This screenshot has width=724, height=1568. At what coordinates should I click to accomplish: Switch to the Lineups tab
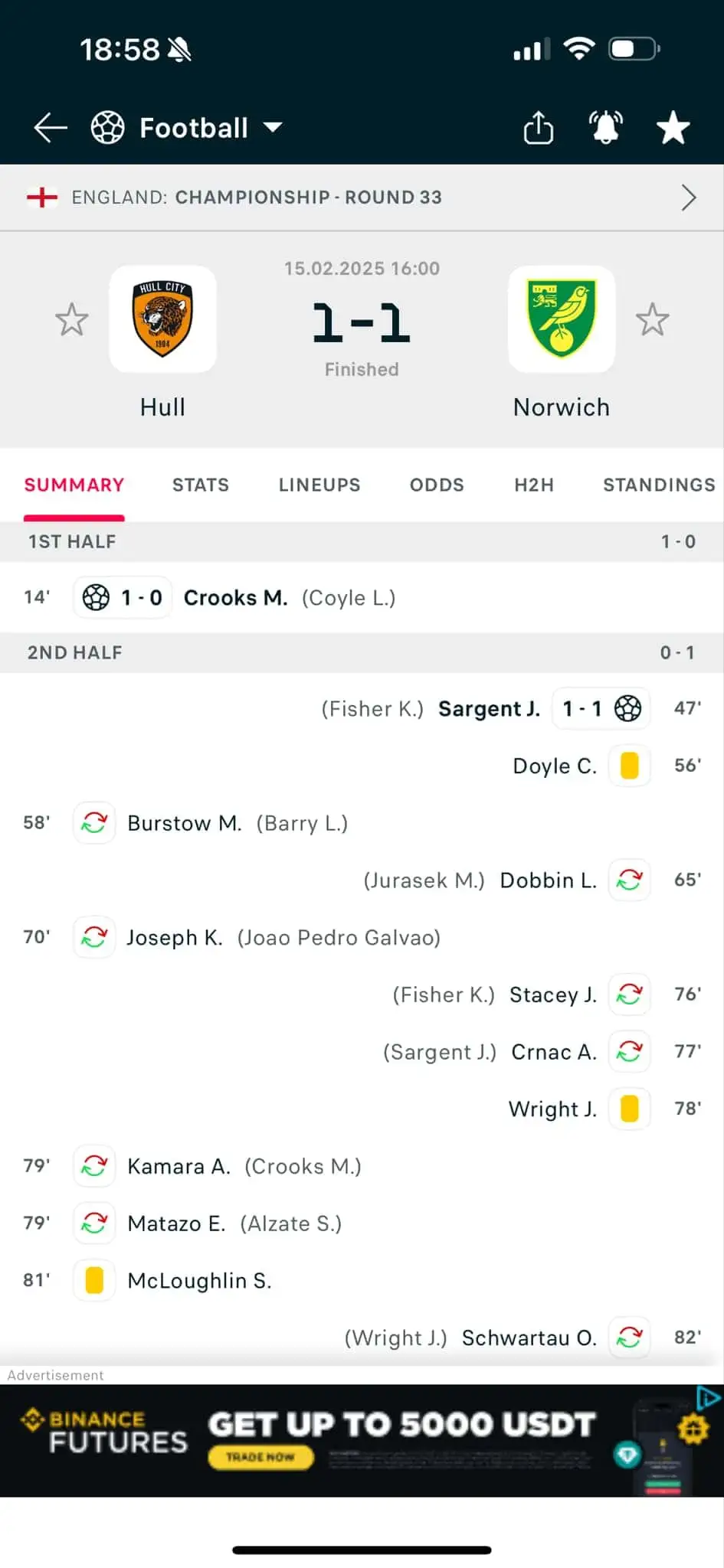pos(319,485)
